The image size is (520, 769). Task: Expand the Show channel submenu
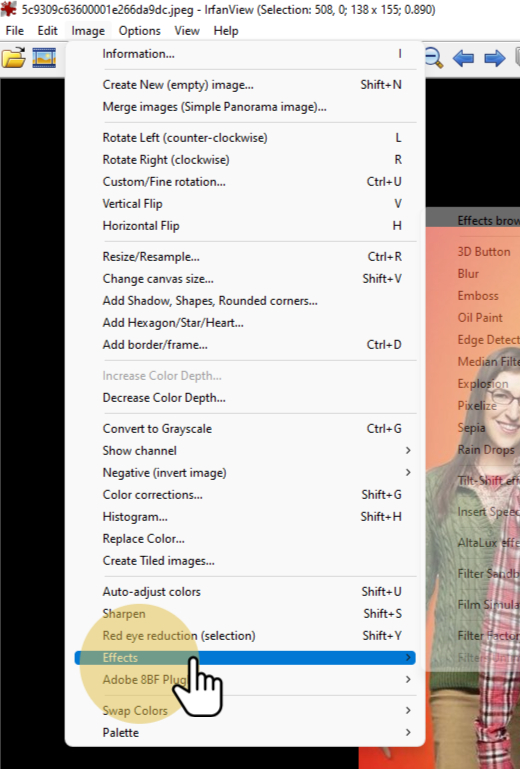point(245,451)
